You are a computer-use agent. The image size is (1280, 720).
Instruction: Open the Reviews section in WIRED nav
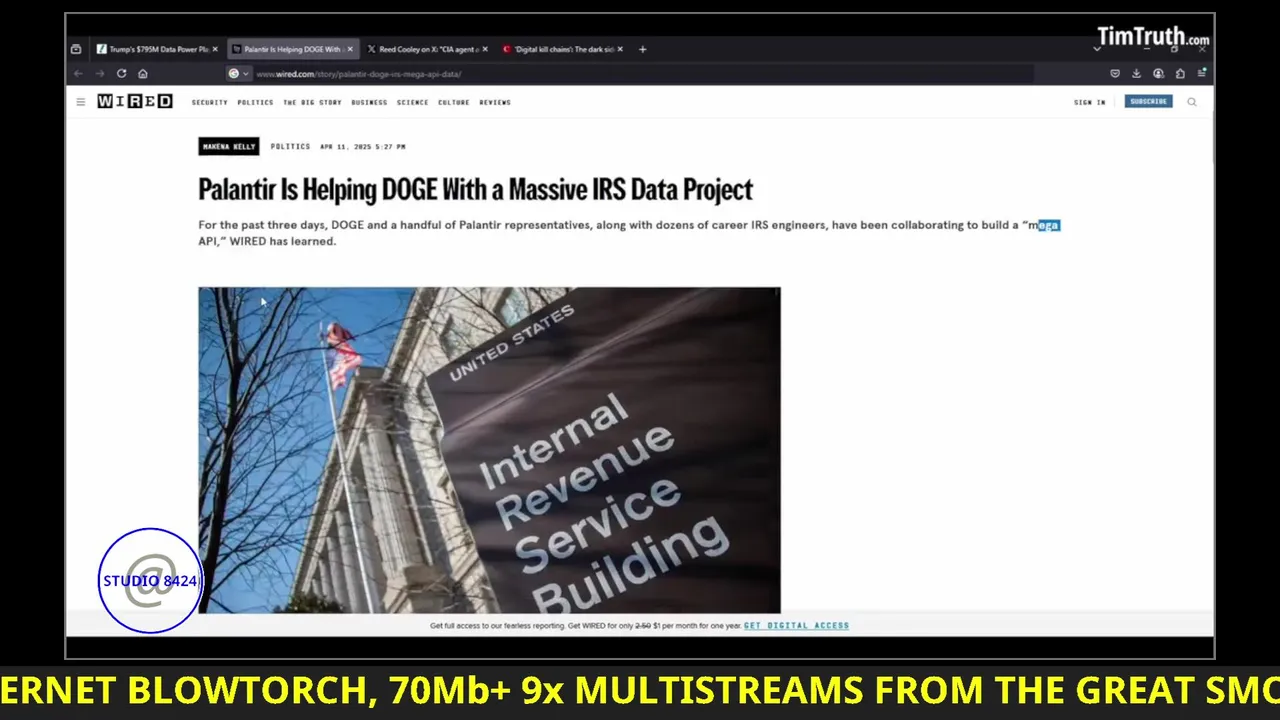[x=495, y=102]
